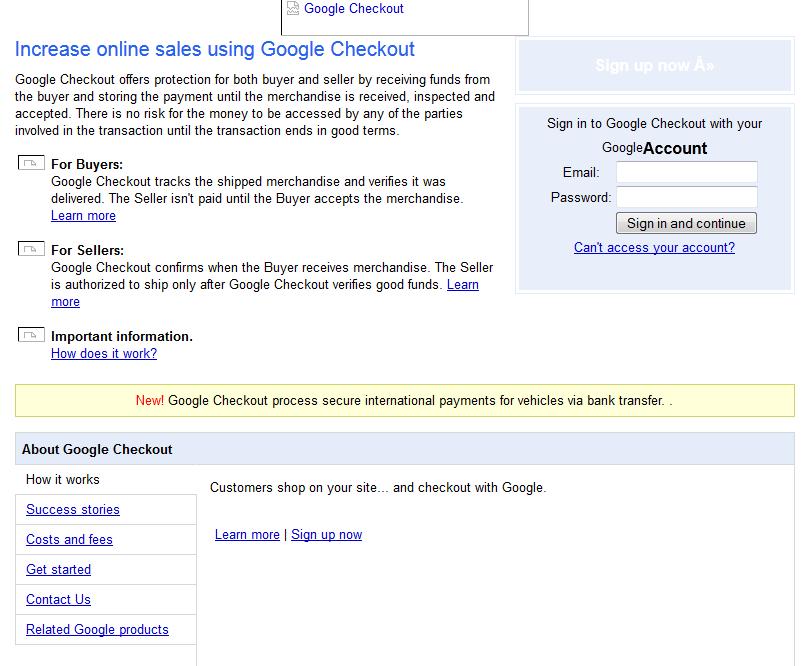
Task: Click the Google Checkout link at the top
Action: tap(352, 8)
